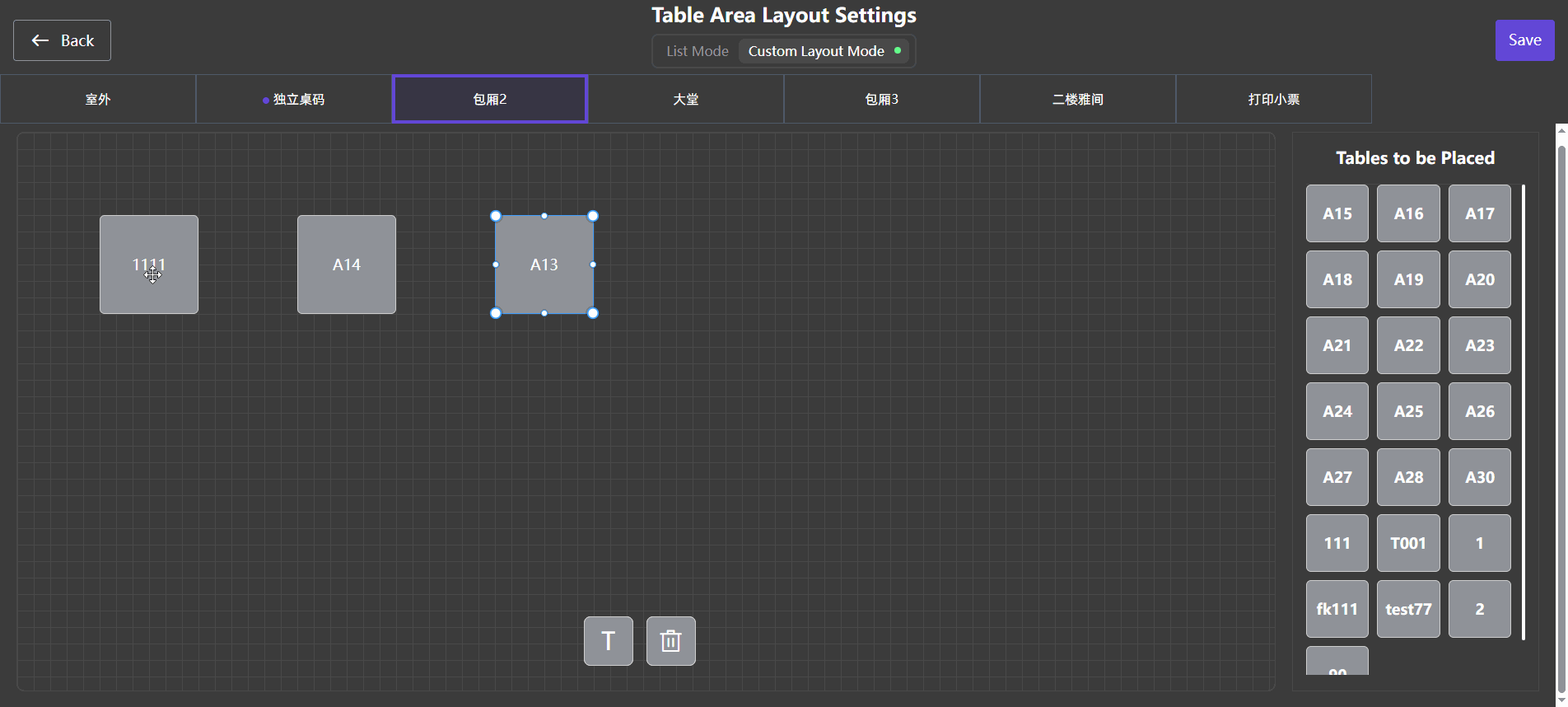Switch to the 大堂 tab
Viewport: 1568px width, 707px height.
click(x=686, y=99)
